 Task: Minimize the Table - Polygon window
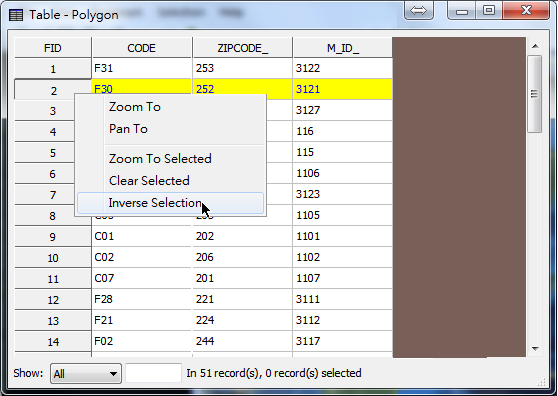462,11
